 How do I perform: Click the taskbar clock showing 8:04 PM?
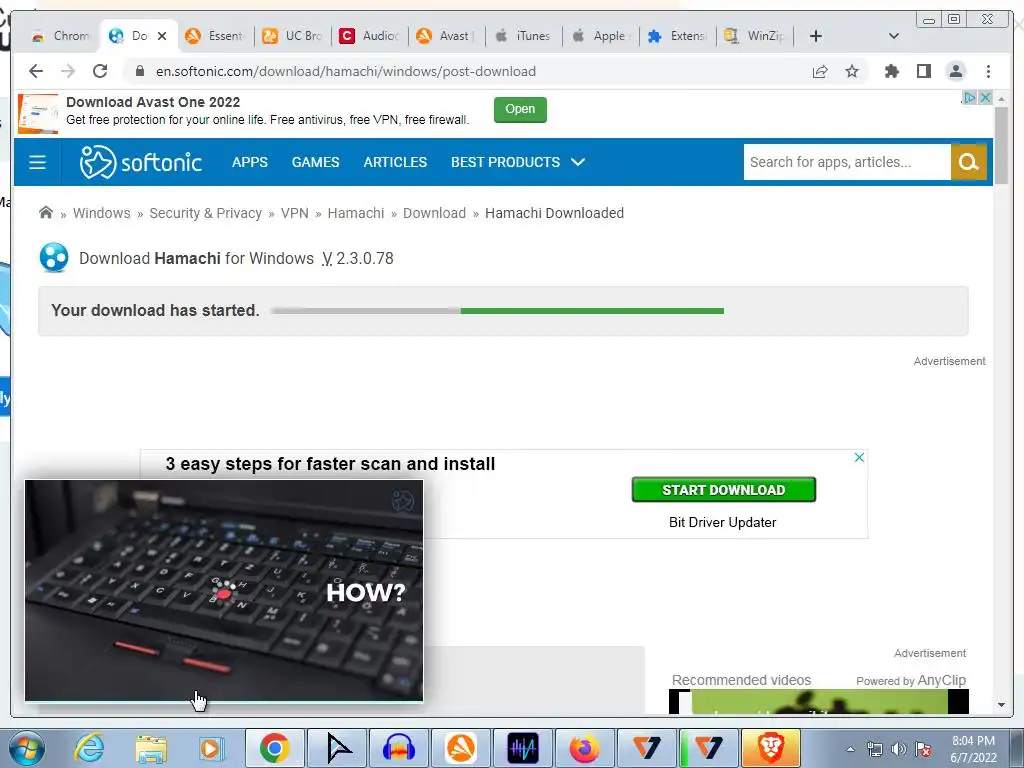973,749
